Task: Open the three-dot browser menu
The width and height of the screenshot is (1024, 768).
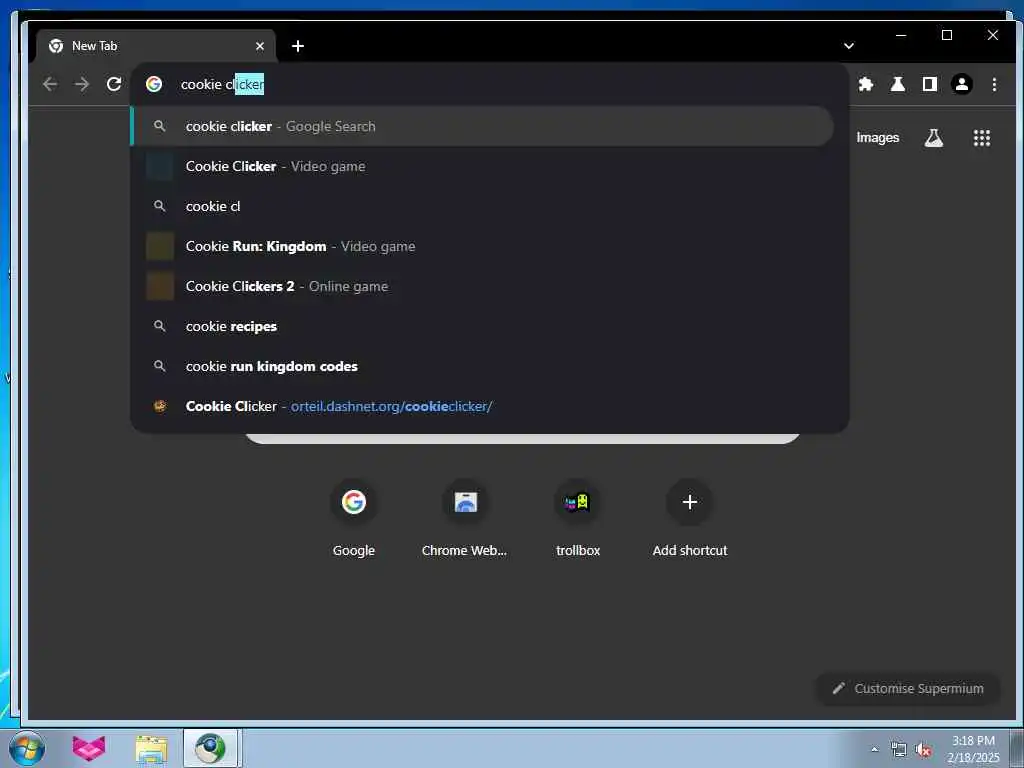Action: tap(994, 84)
